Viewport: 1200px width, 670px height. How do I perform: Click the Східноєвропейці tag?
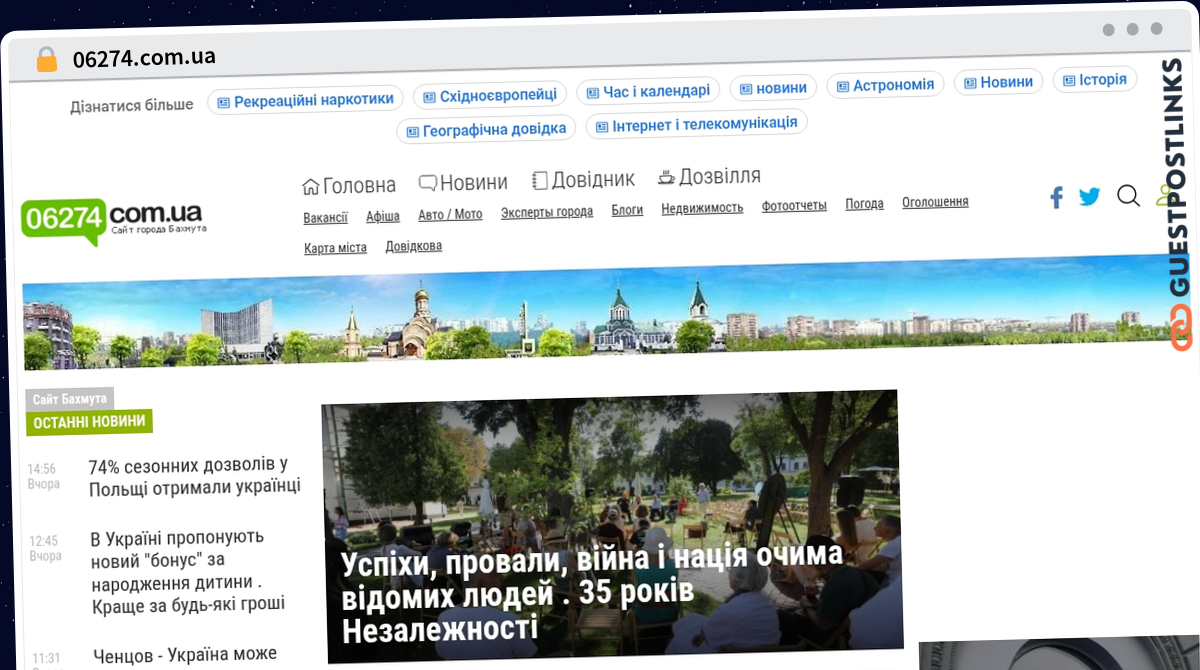490,95
